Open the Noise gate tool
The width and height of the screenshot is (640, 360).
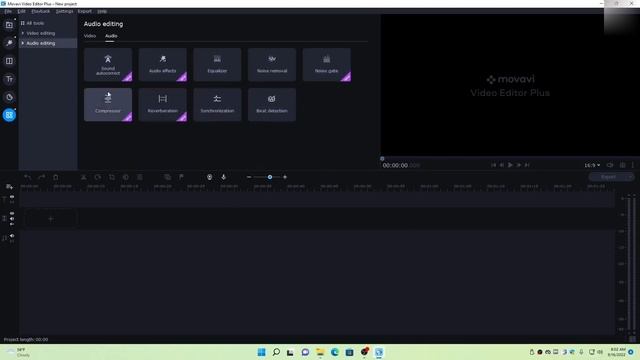(x=327, y=64)
